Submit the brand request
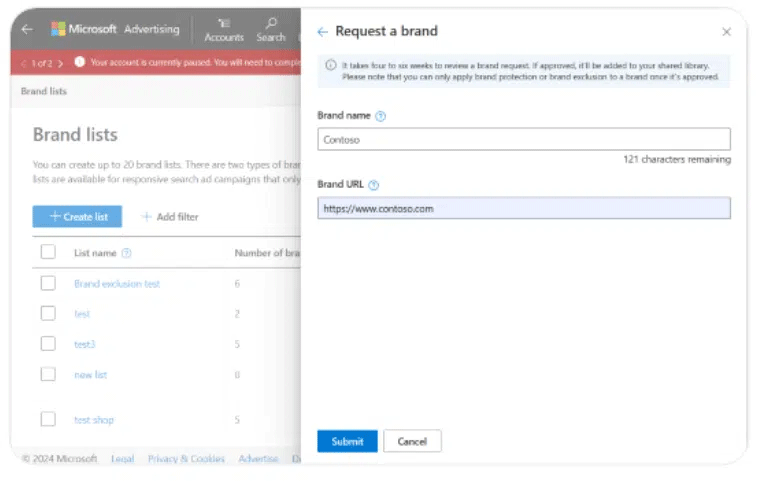 click(347, 441)
